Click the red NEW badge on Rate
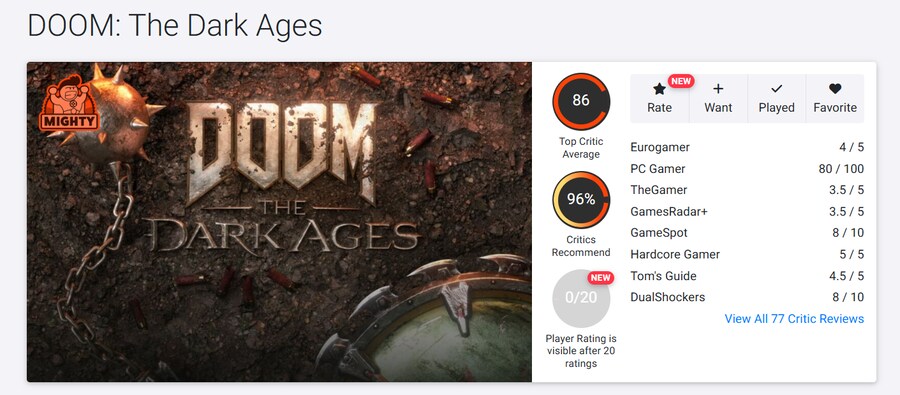 click(681, 81)
